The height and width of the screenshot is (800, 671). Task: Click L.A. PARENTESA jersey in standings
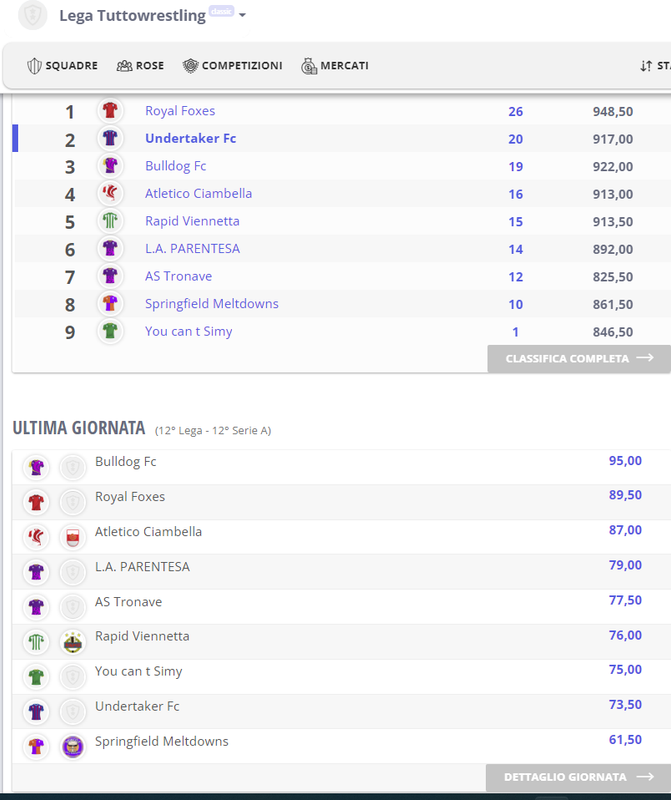pos(110,248)
